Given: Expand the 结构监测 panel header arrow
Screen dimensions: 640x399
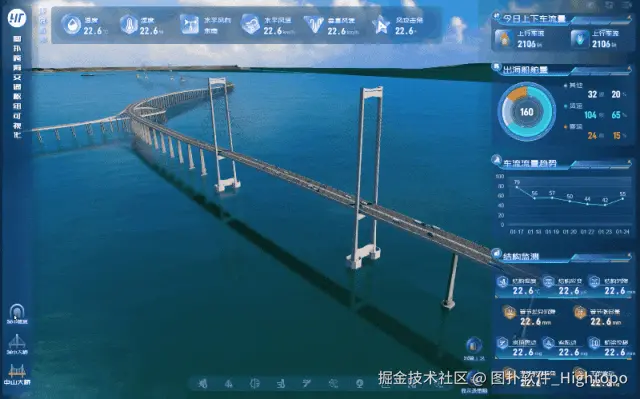Looking at the screenshot, I should point(629,256).
